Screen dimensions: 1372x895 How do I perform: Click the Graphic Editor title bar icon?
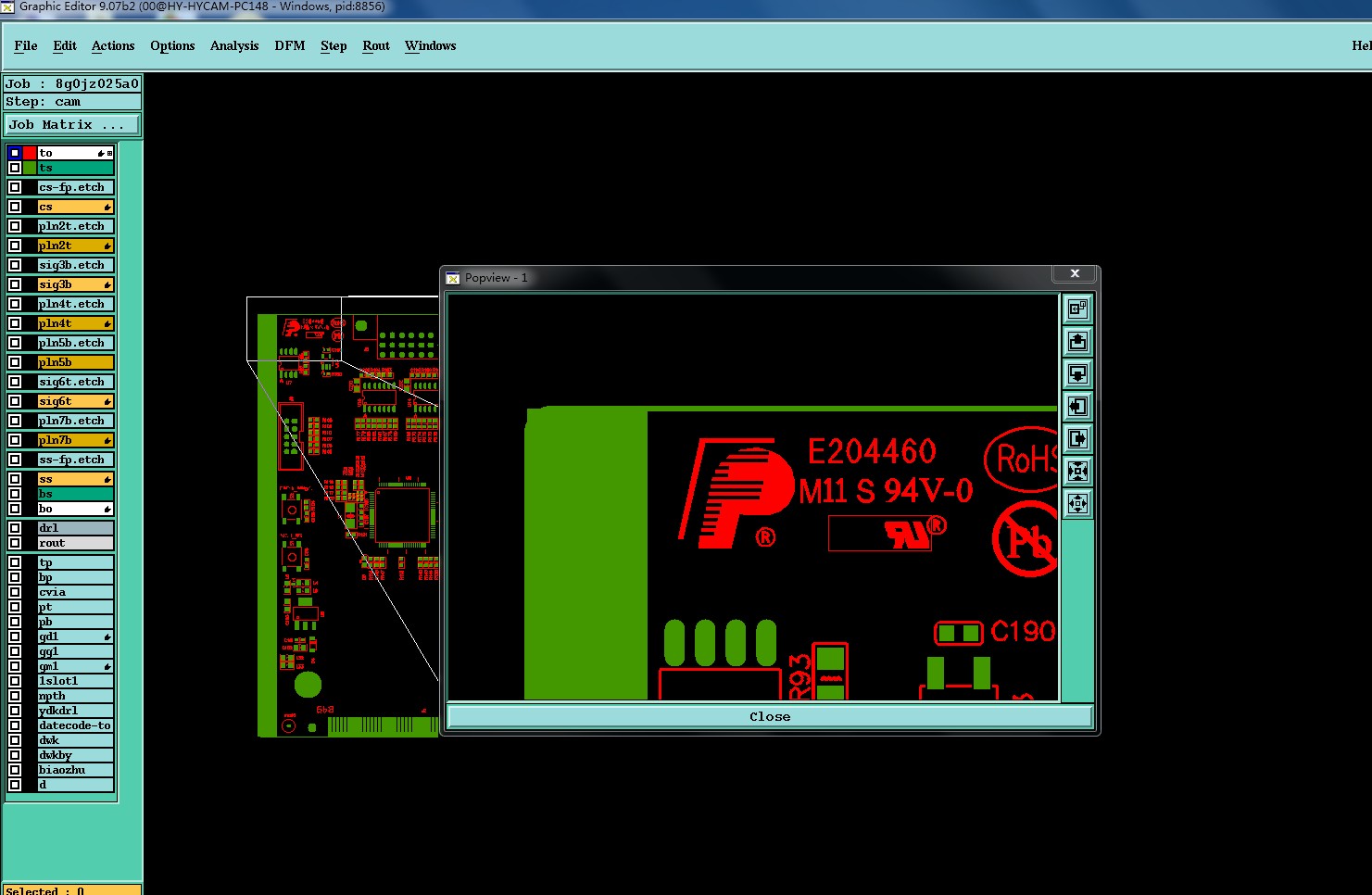[7, 6]
